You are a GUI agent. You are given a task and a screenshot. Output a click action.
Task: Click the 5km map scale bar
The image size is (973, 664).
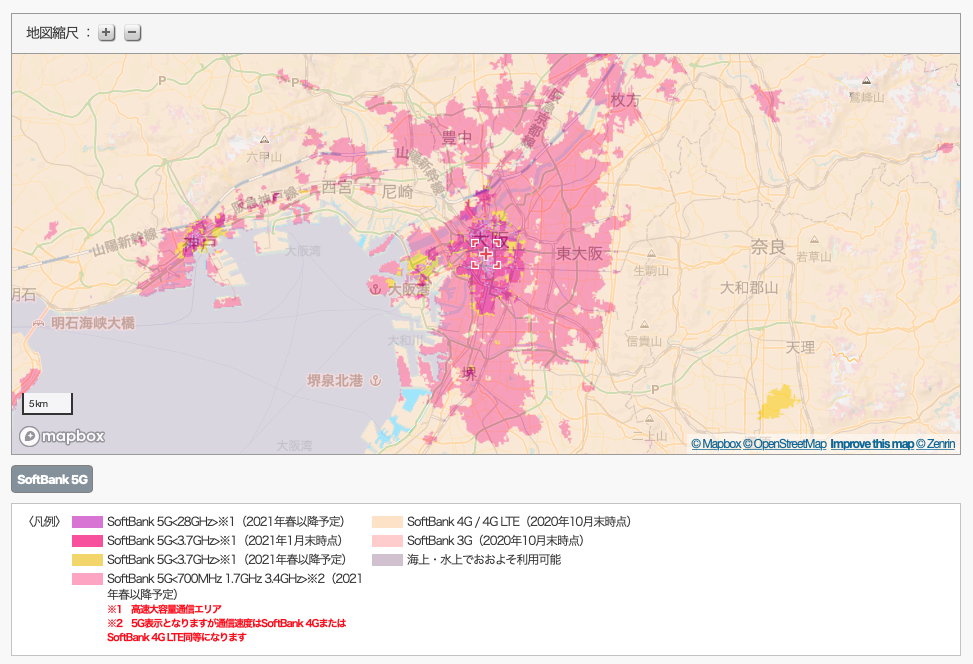tap(48, 403)
